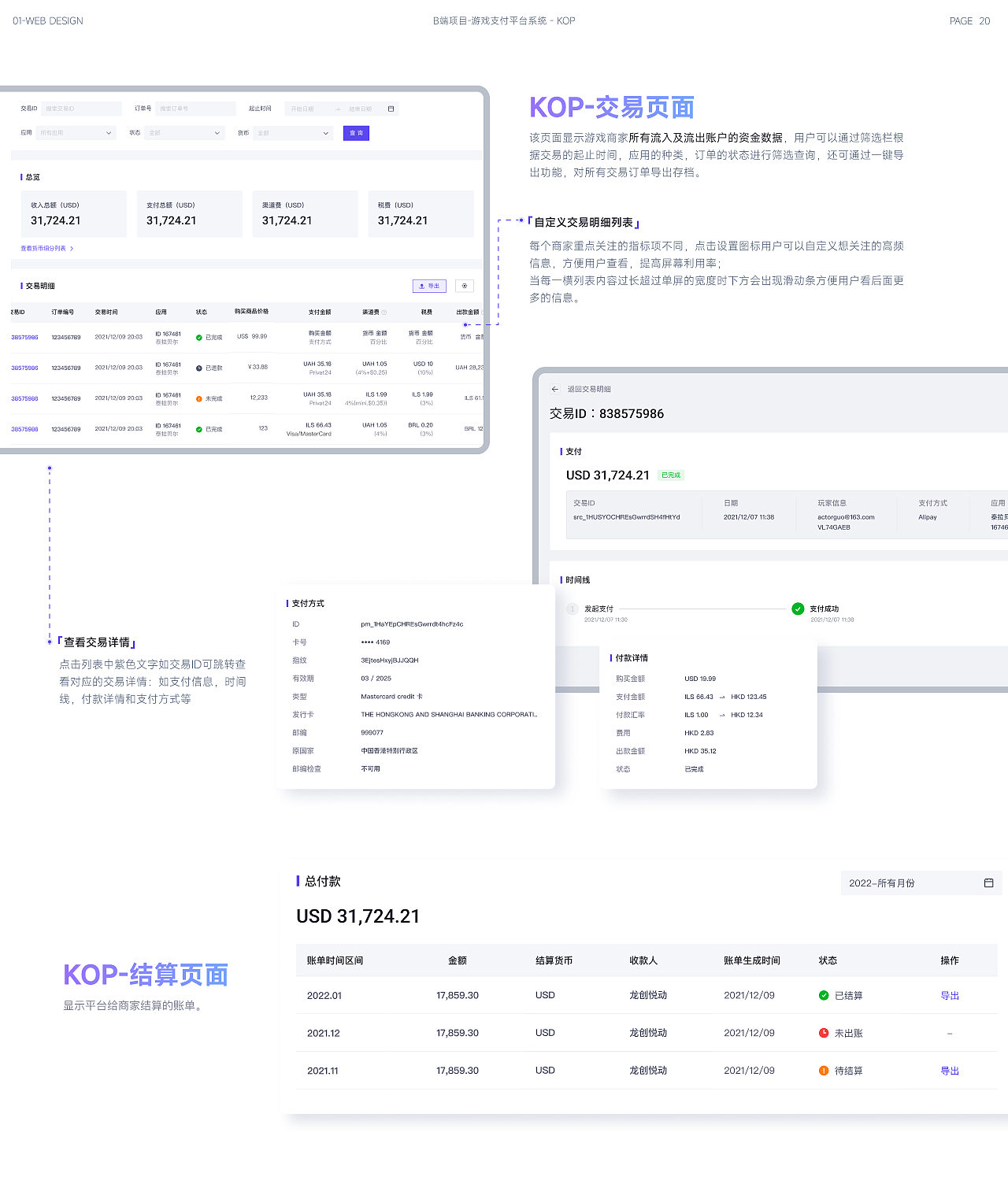1008x1184 pixels.
Task: Click the 订单编号 column header
Action: [x=63, y=313]
